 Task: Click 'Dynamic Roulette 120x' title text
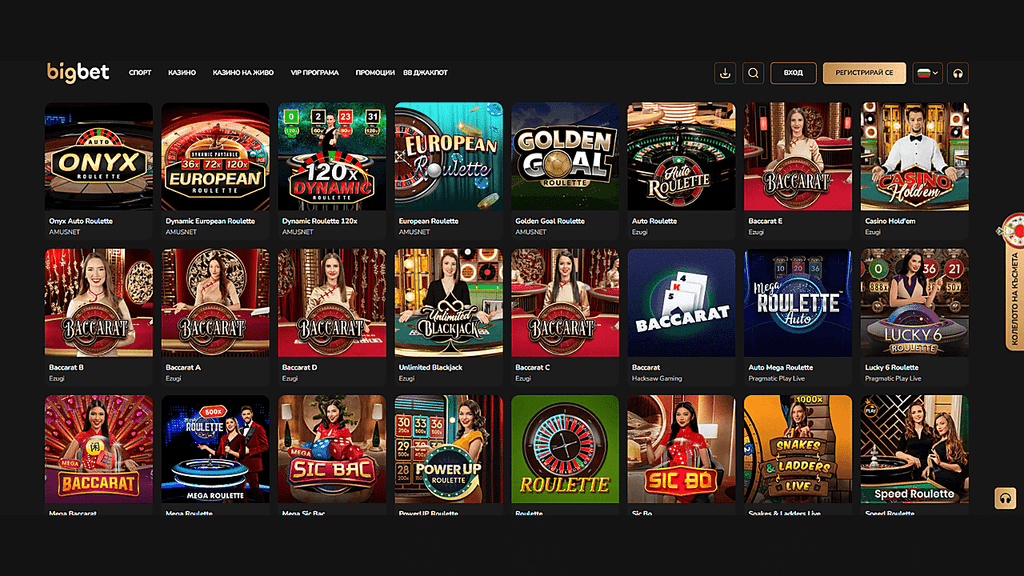(x=320, y=221)
